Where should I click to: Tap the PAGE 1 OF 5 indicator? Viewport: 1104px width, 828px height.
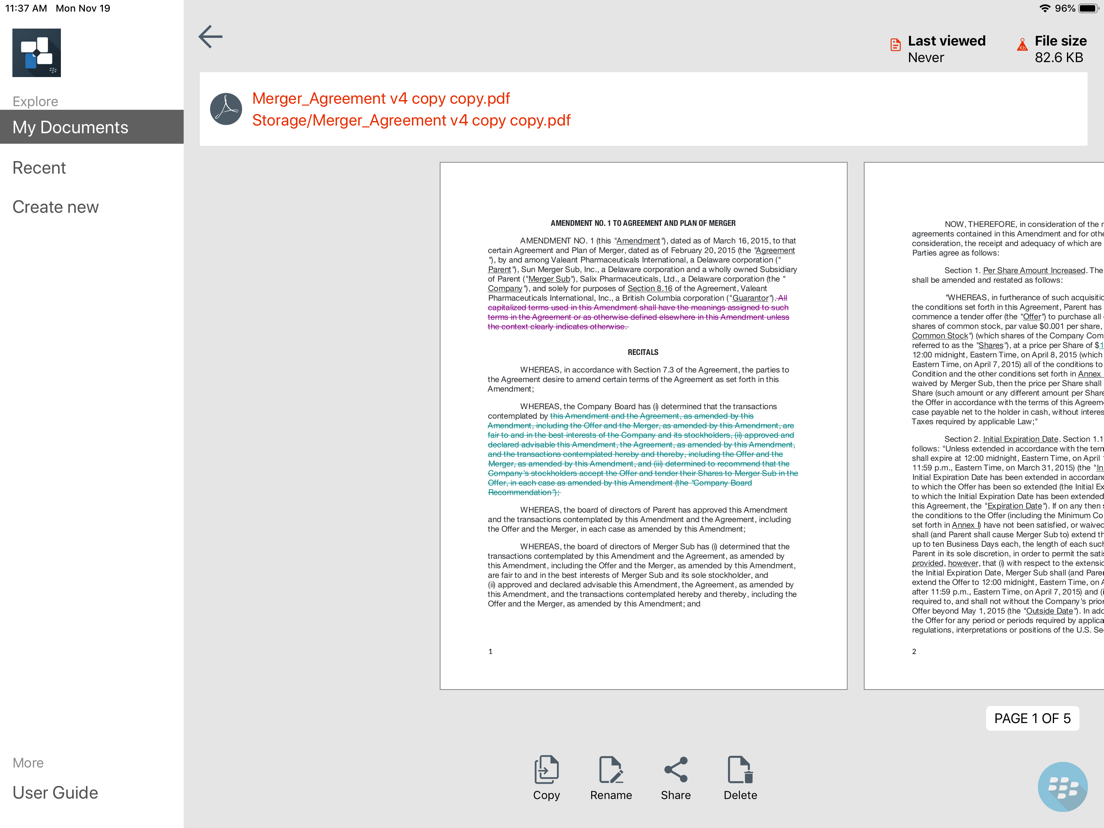tap(1032, 718)
